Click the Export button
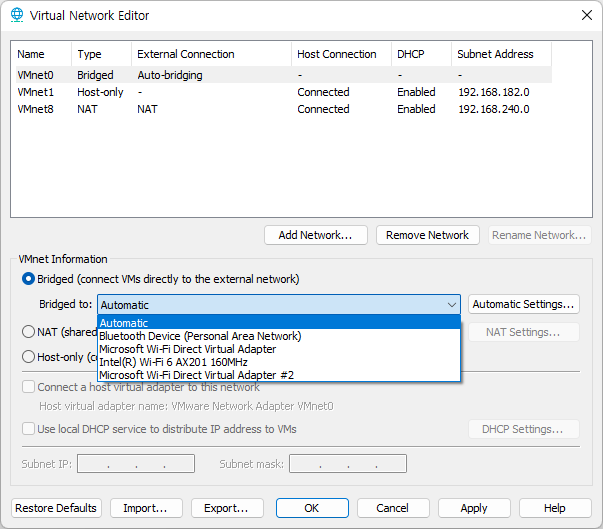The width and height of the screenshot is (603, 529). pyautogui.click(x=227, y=508)
